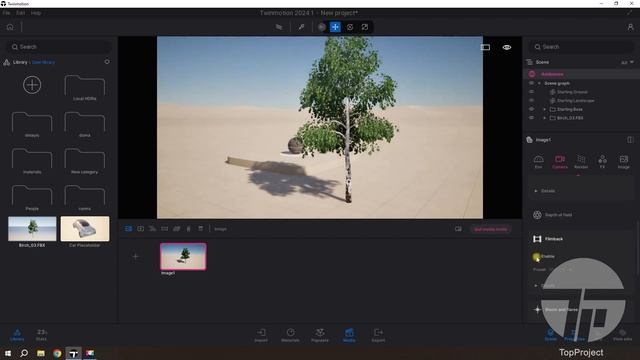
Task: Open the Scene panel button at bottom right
Action: coord(550,335)
